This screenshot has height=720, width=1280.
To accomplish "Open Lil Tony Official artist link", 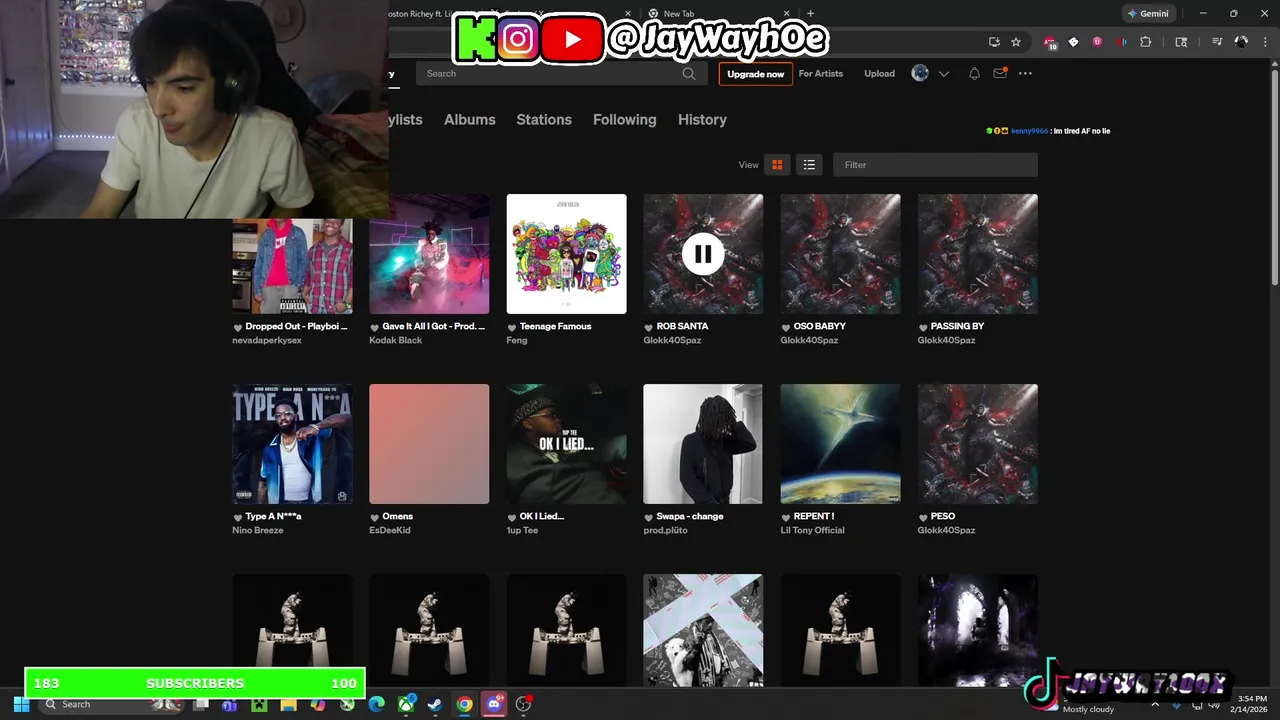I will pyautogui.click(x=813, y=530).
